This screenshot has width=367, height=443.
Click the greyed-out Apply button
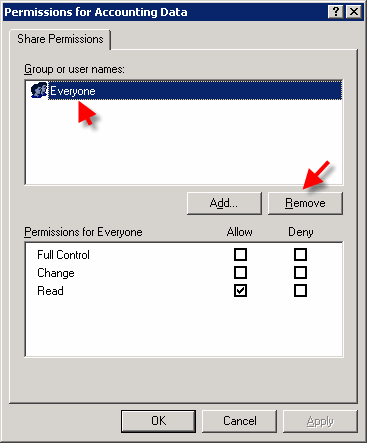320,421
